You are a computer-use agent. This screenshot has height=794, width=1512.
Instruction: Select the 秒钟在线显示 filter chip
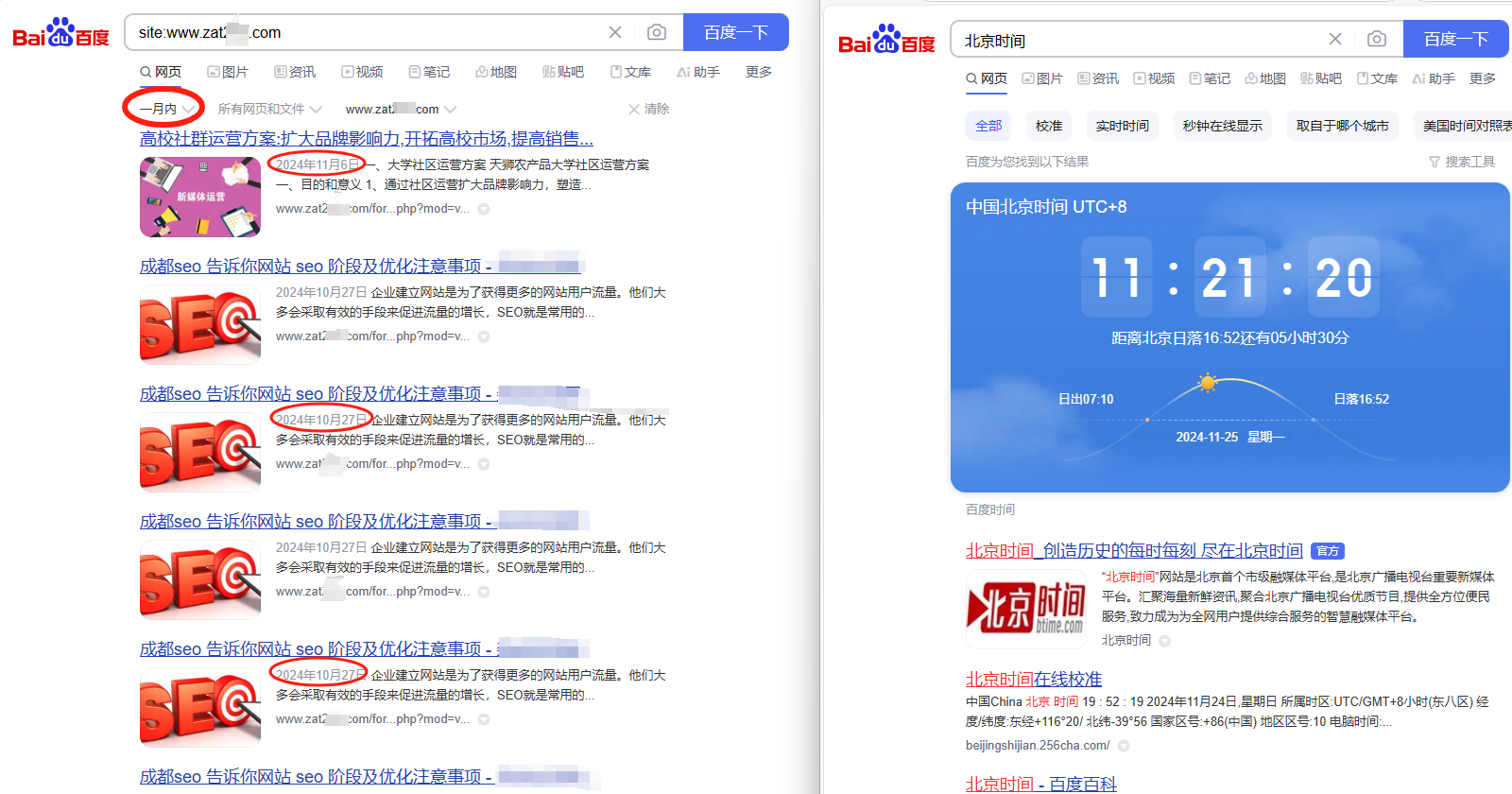pos(1223,126)
